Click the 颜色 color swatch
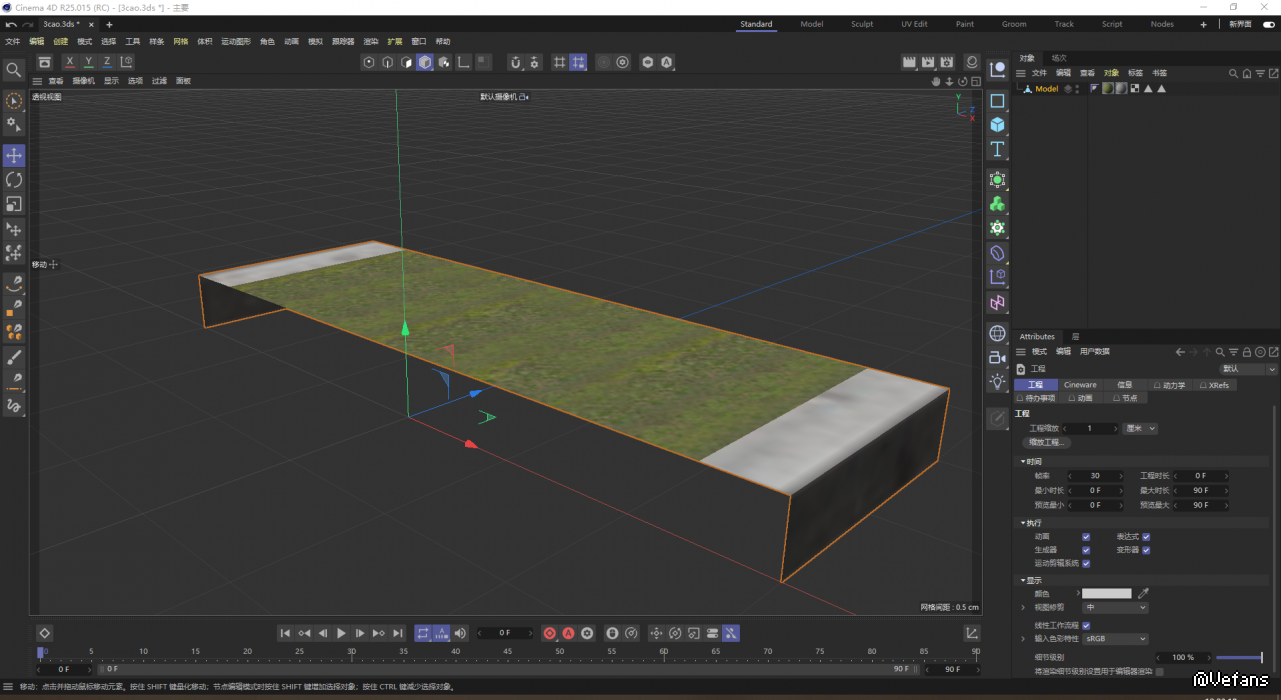1281x700 pixels. tap(1106, 594)
